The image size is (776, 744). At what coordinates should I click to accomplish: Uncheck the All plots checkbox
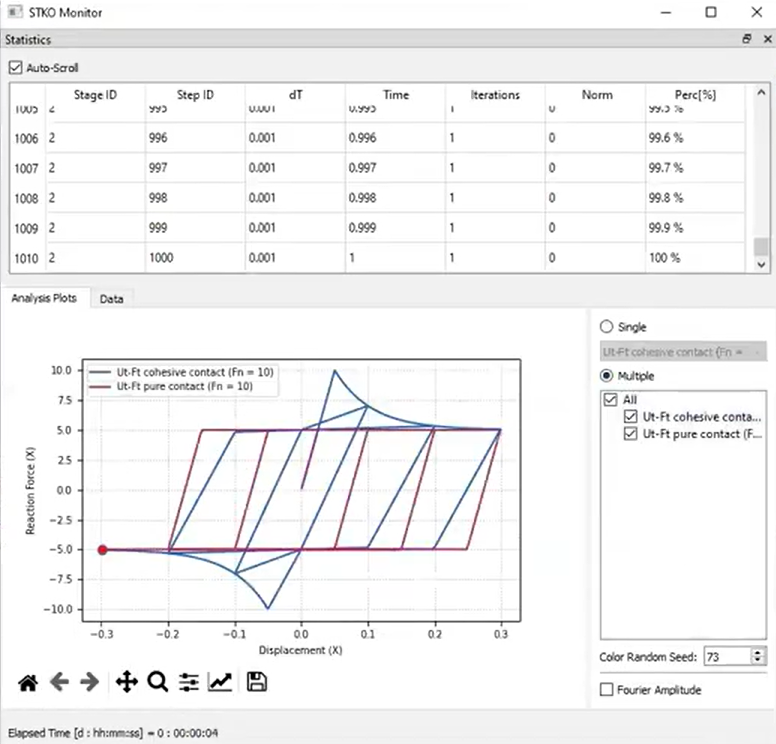pyautogui.click(x=611, y=399)
